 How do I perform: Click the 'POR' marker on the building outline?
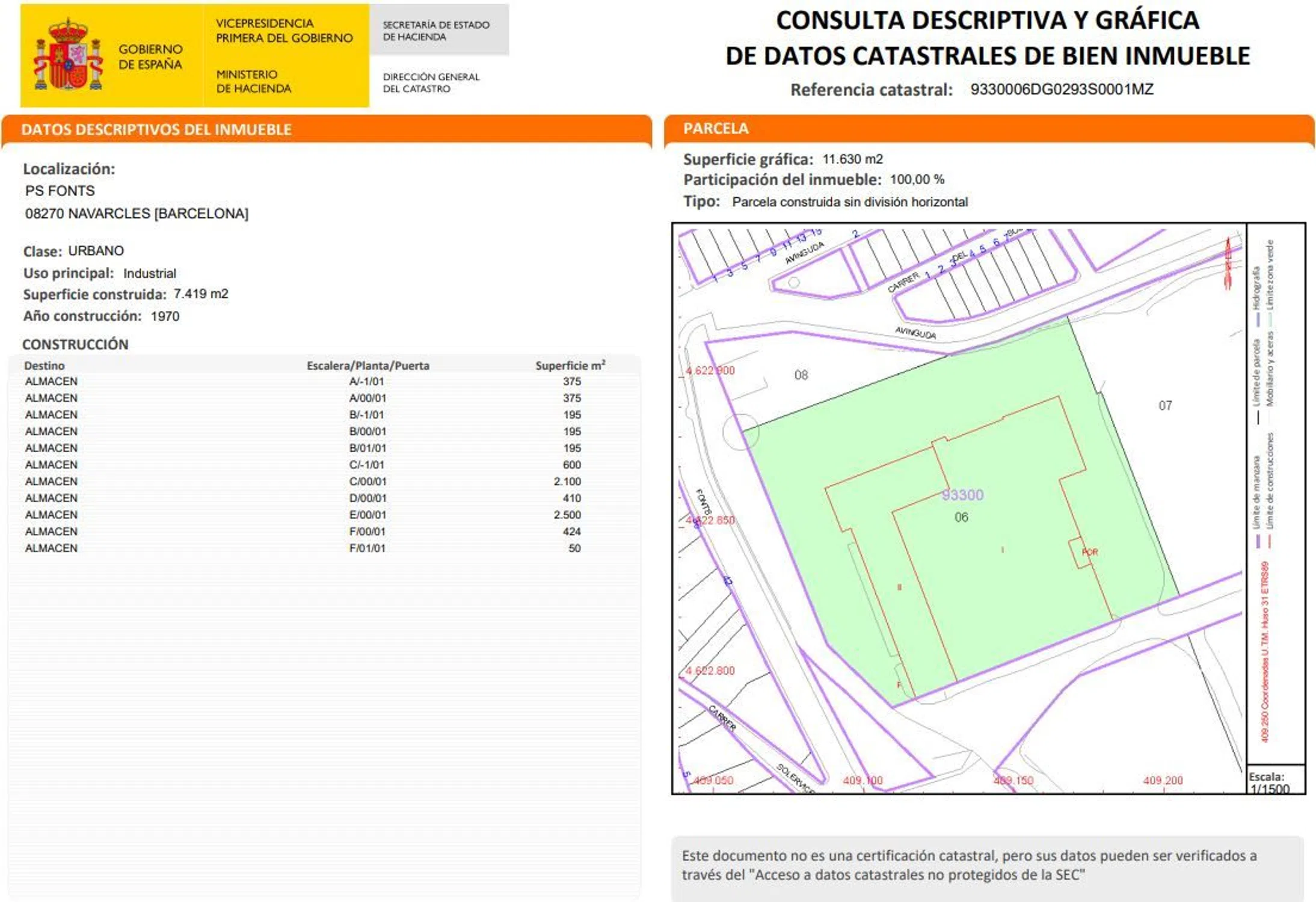1089,552
